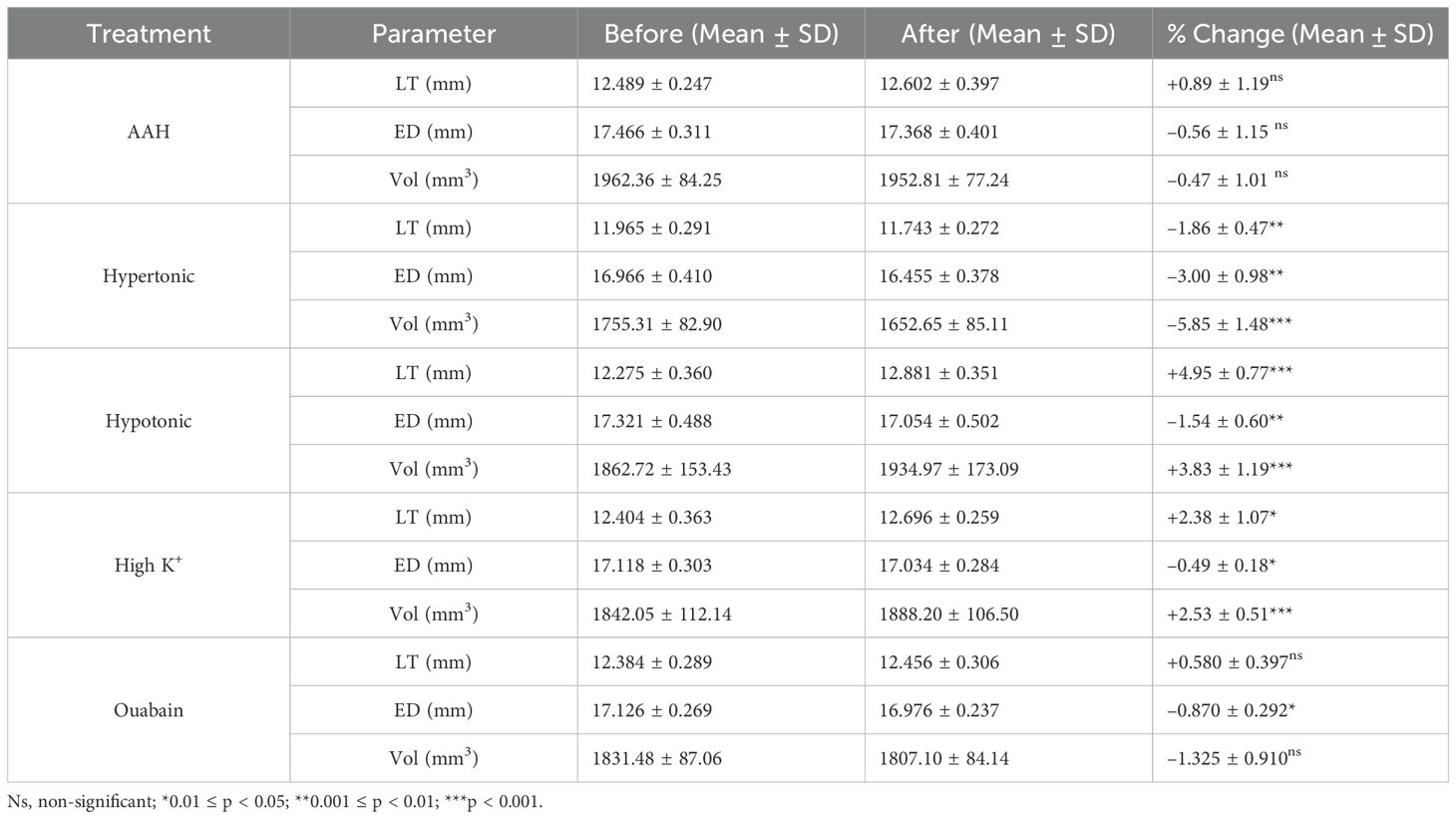Select the +2.53 ± 0.51*** cell
1456x819 pixels.
(1229, 614)
